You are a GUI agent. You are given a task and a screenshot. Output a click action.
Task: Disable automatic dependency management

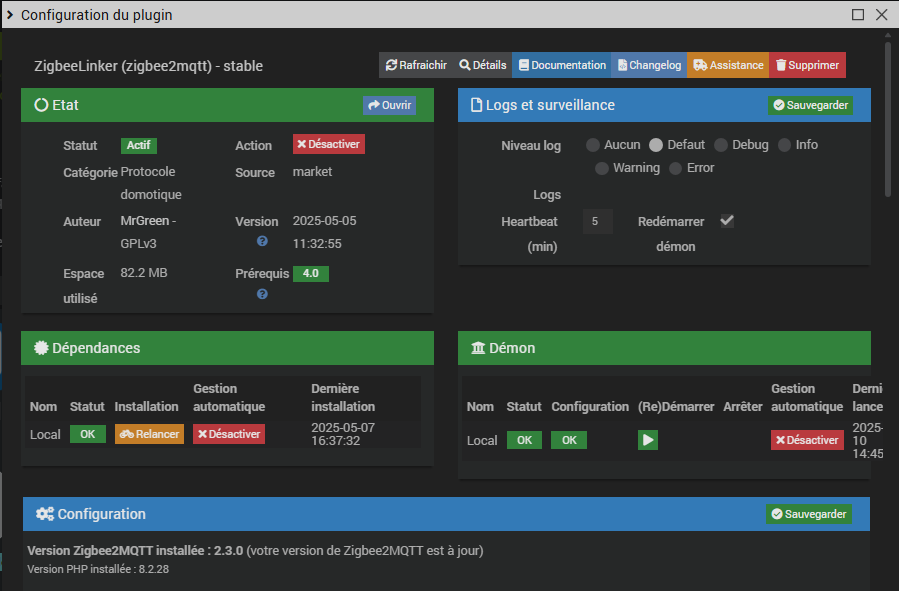(x=229, y=434)
